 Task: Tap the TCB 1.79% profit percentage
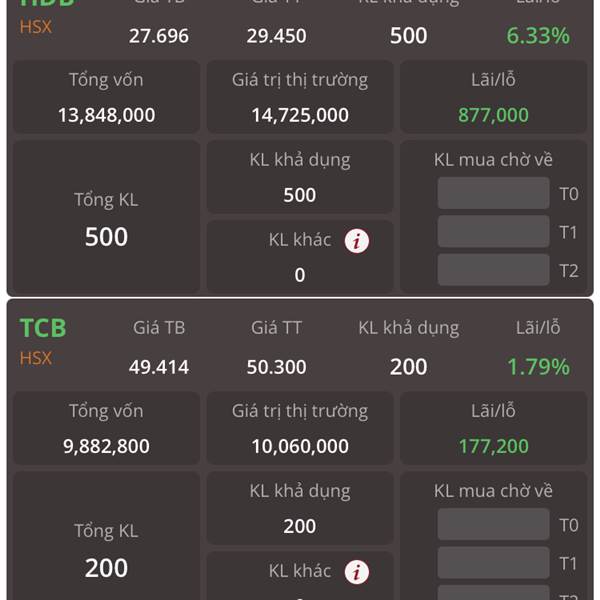(538, 367)
